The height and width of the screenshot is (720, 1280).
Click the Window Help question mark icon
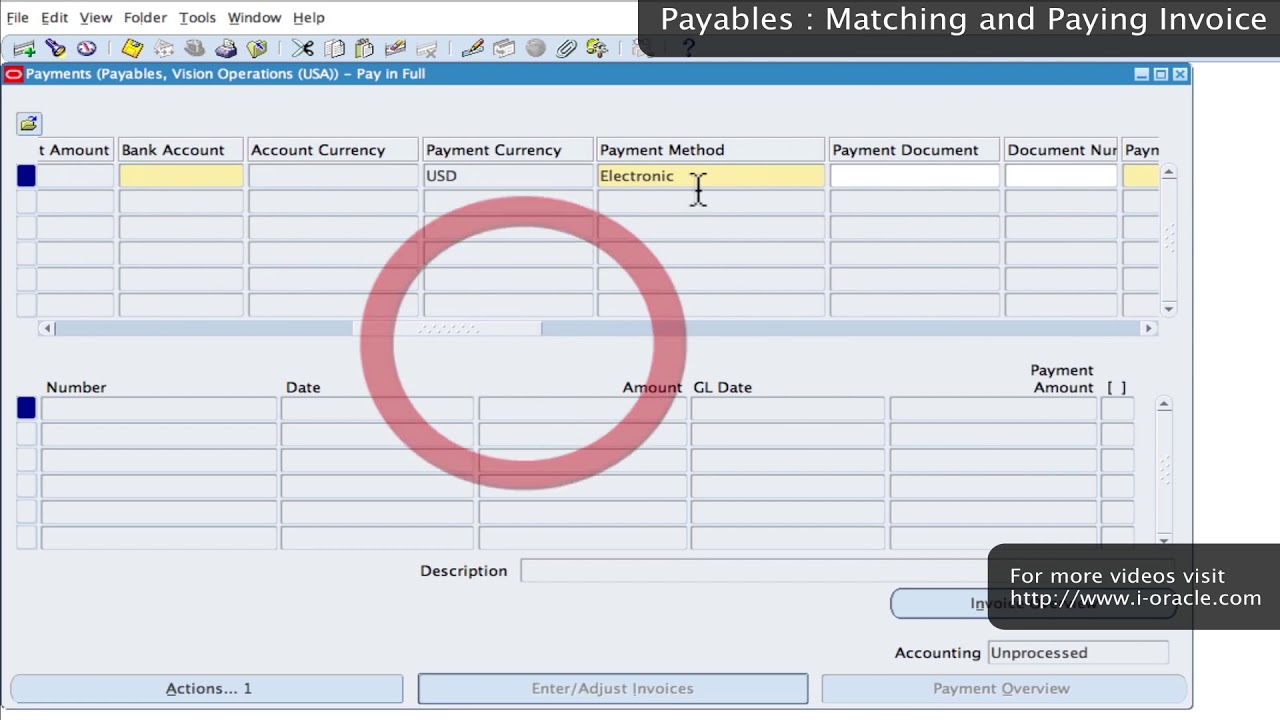pos(688,48)
